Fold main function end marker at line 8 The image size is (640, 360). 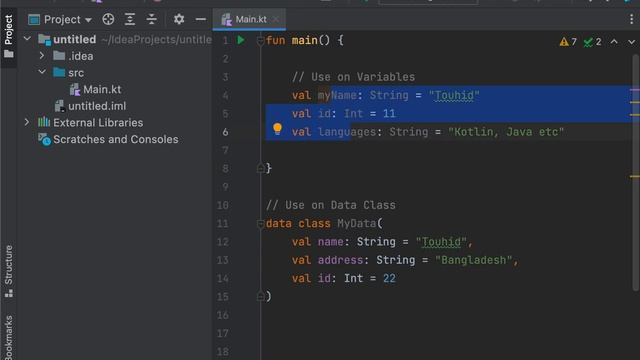coord(260,168)
